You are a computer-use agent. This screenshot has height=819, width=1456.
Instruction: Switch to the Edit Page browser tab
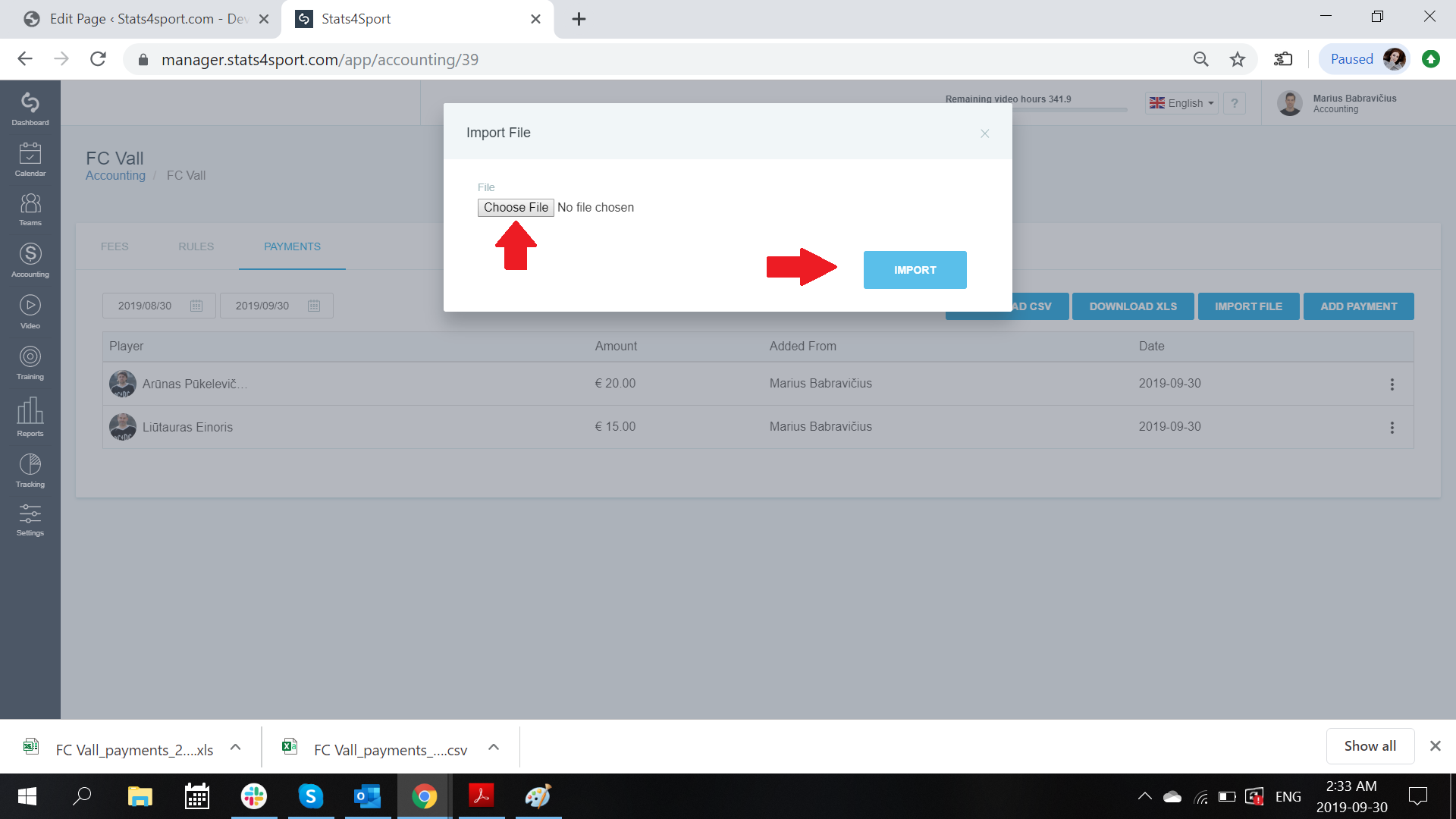140,19
